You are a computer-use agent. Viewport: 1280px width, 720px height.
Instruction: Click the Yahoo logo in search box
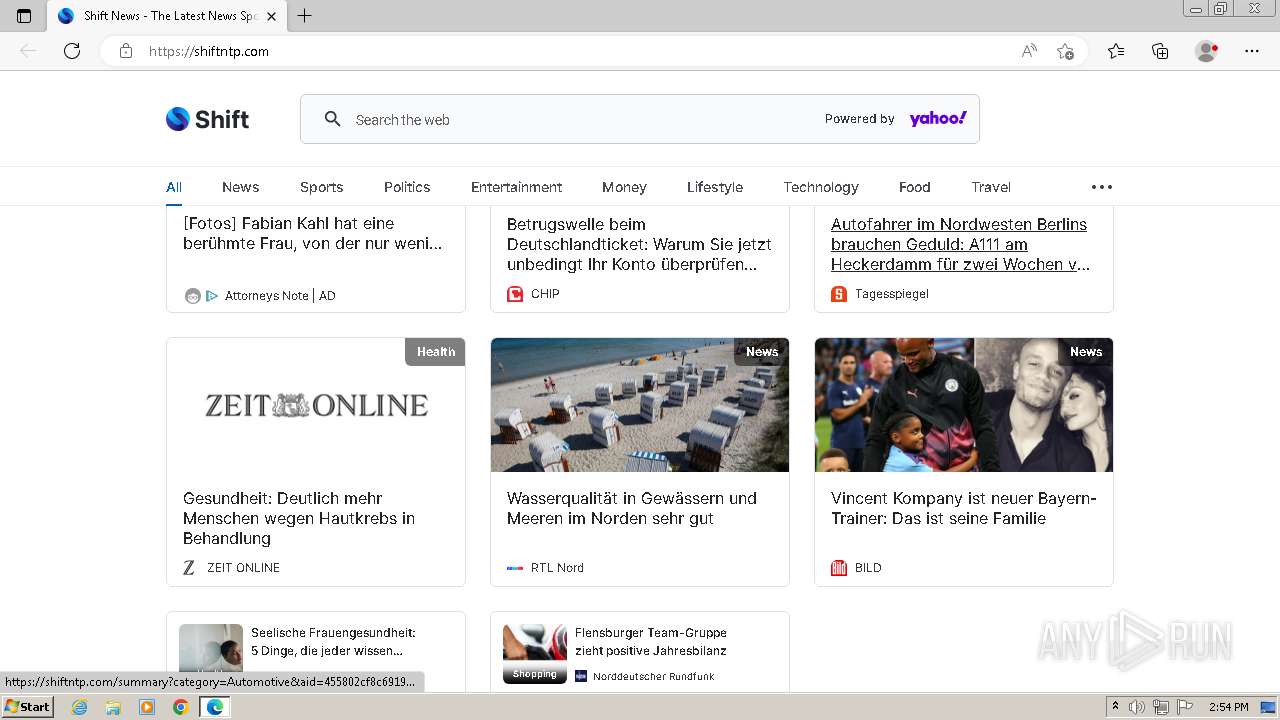pyautogui.click(x=938, y=119)
